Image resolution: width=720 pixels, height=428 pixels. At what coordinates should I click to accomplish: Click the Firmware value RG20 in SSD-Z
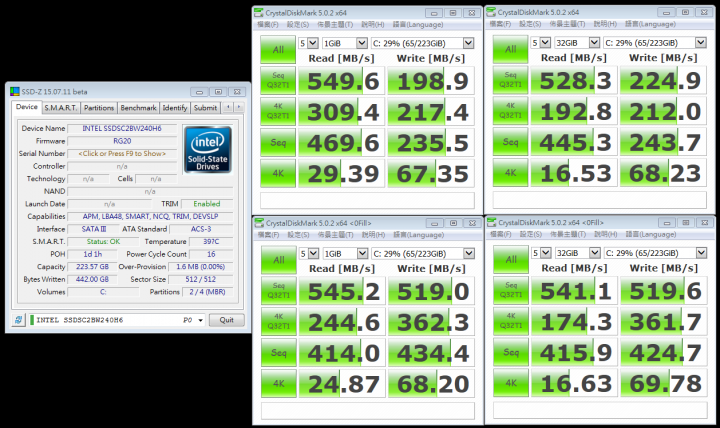(x=122, y=141)
